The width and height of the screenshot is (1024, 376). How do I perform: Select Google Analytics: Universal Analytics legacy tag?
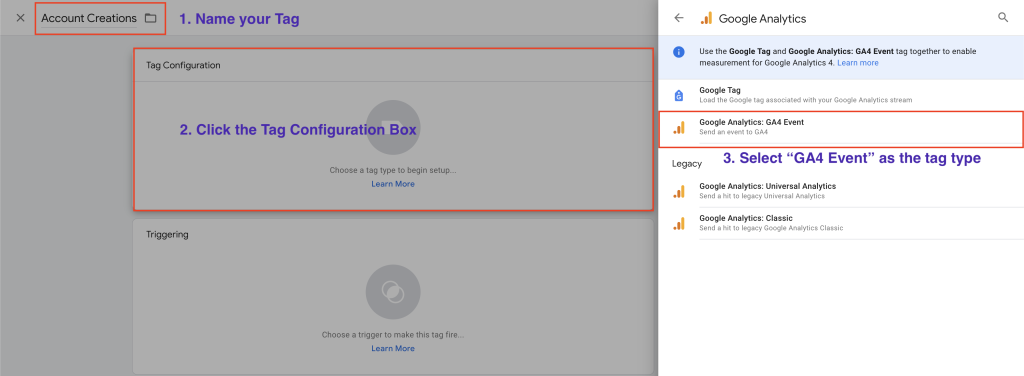pos(841,191)
